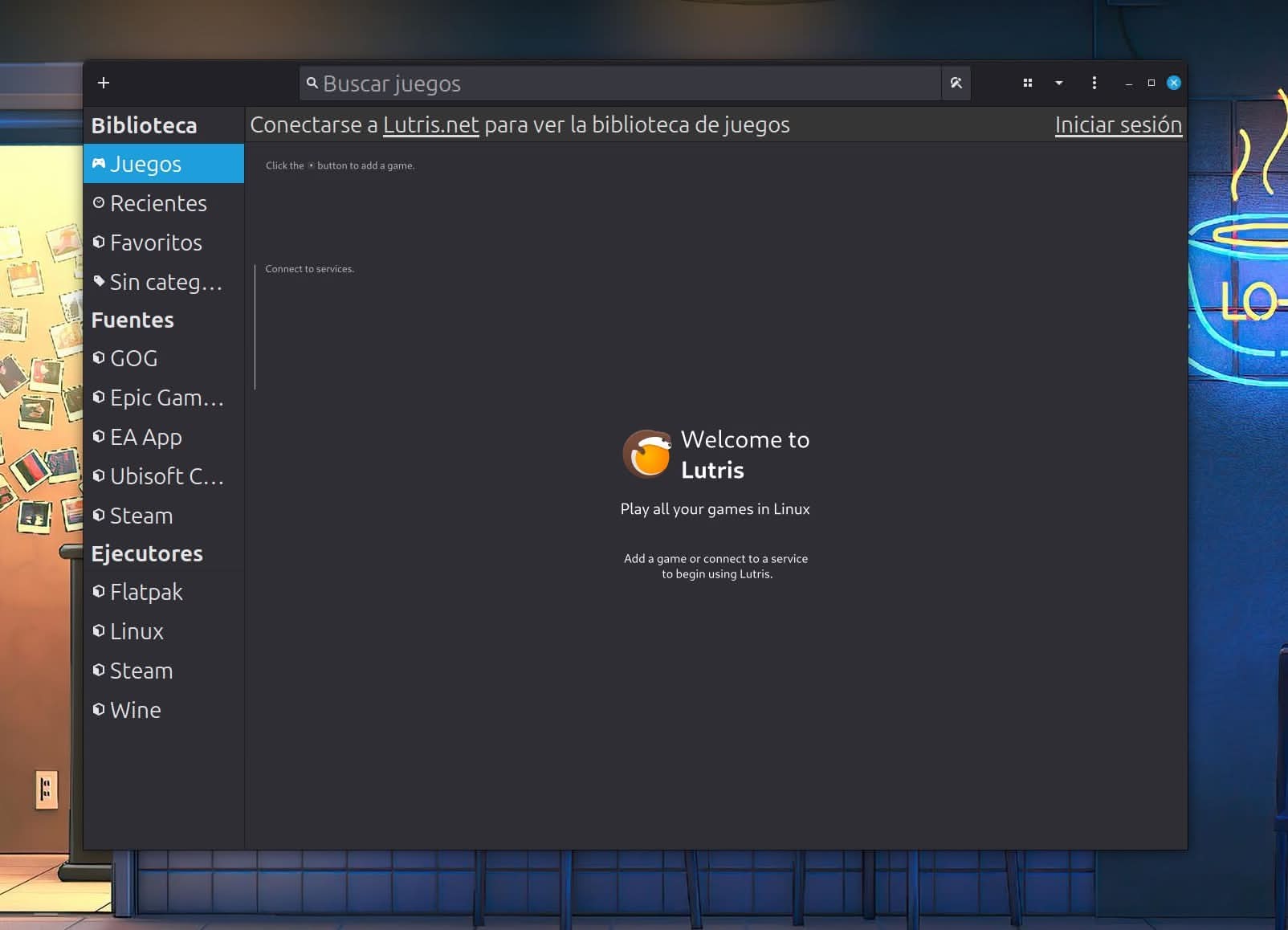This screenshot has height=930, width=1288.
Task: Open the three-dot main menu
Action: (1094, 83)
